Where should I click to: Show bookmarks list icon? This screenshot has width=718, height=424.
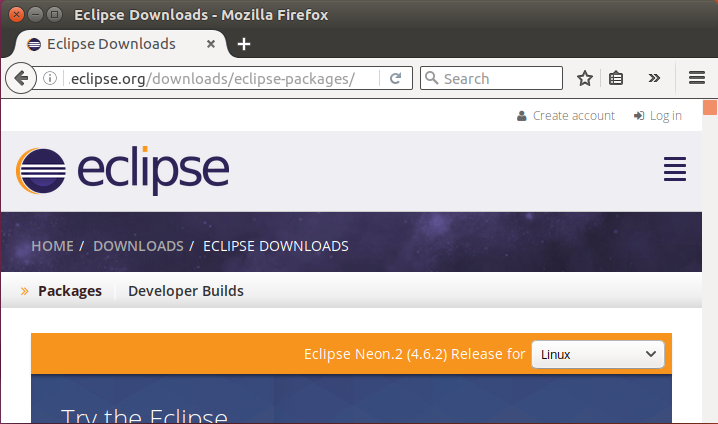click(616, 78)
